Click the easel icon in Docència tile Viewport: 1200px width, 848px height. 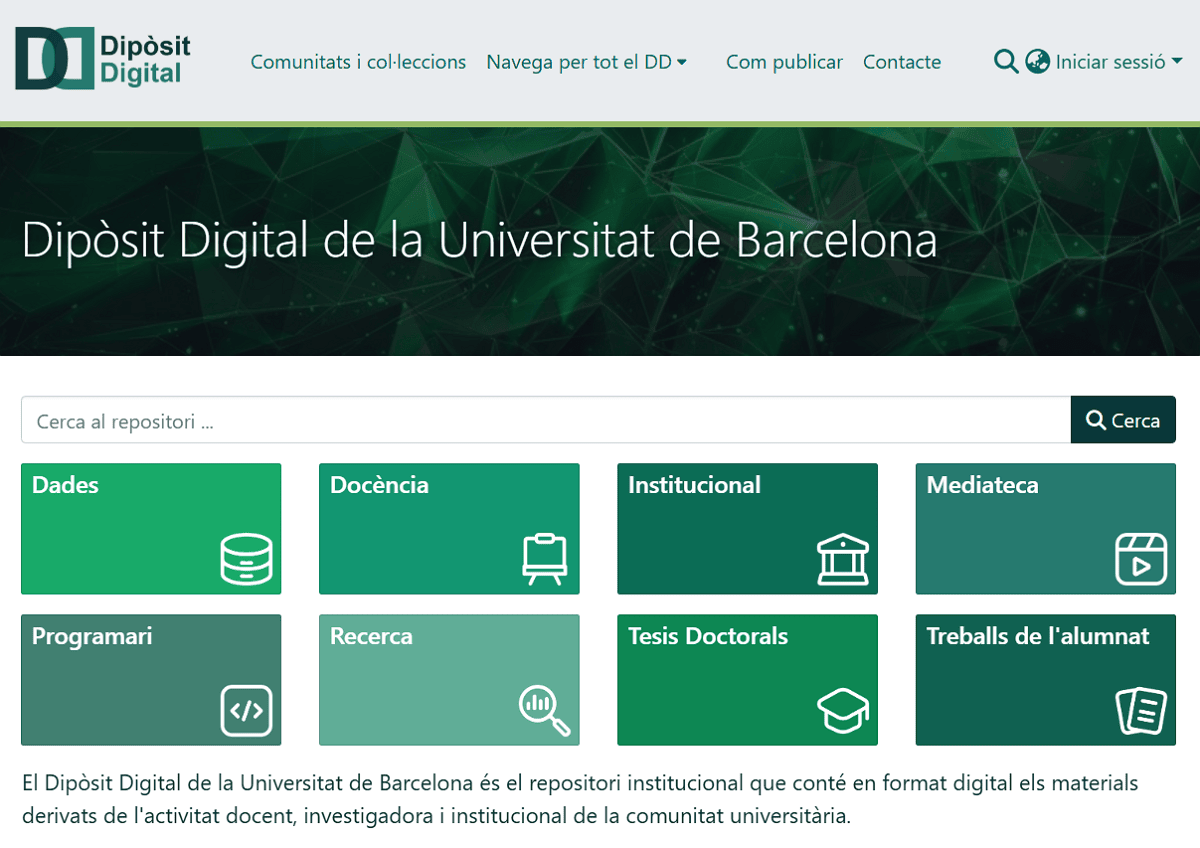(x=544, y=559)
